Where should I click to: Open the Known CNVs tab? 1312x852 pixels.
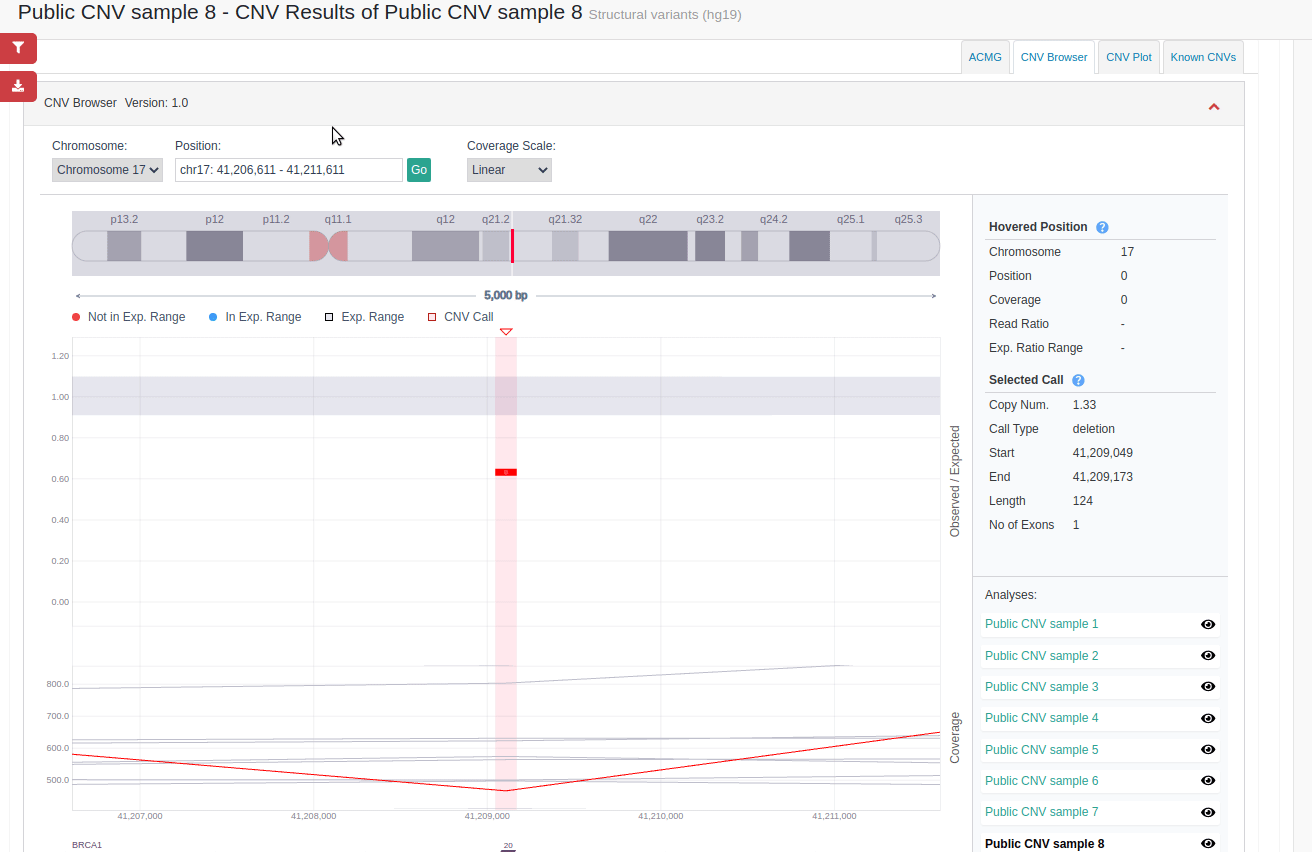(x=1203, y=57)
